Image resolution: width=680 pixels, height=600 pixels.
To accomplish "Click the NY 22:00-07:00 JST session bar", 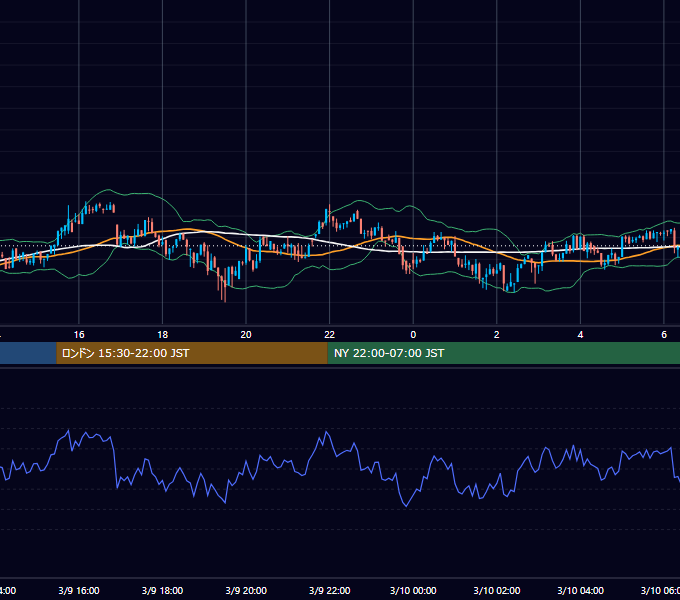I will (503, 353).
